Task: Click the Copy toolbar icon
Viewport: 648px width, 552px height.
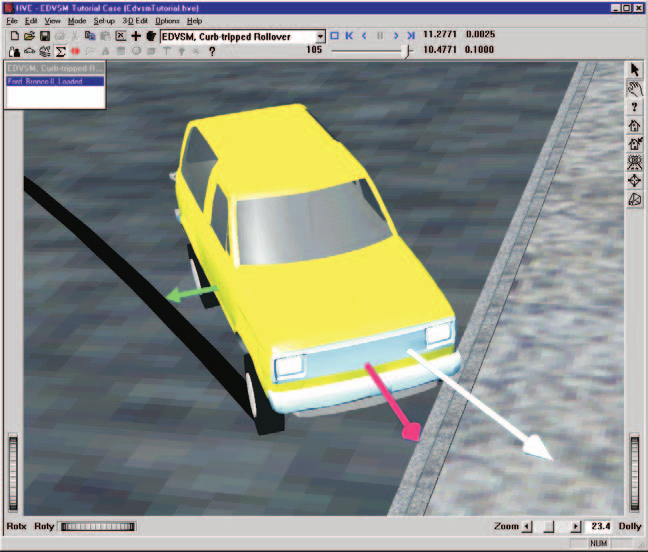Action: [90, 36]
